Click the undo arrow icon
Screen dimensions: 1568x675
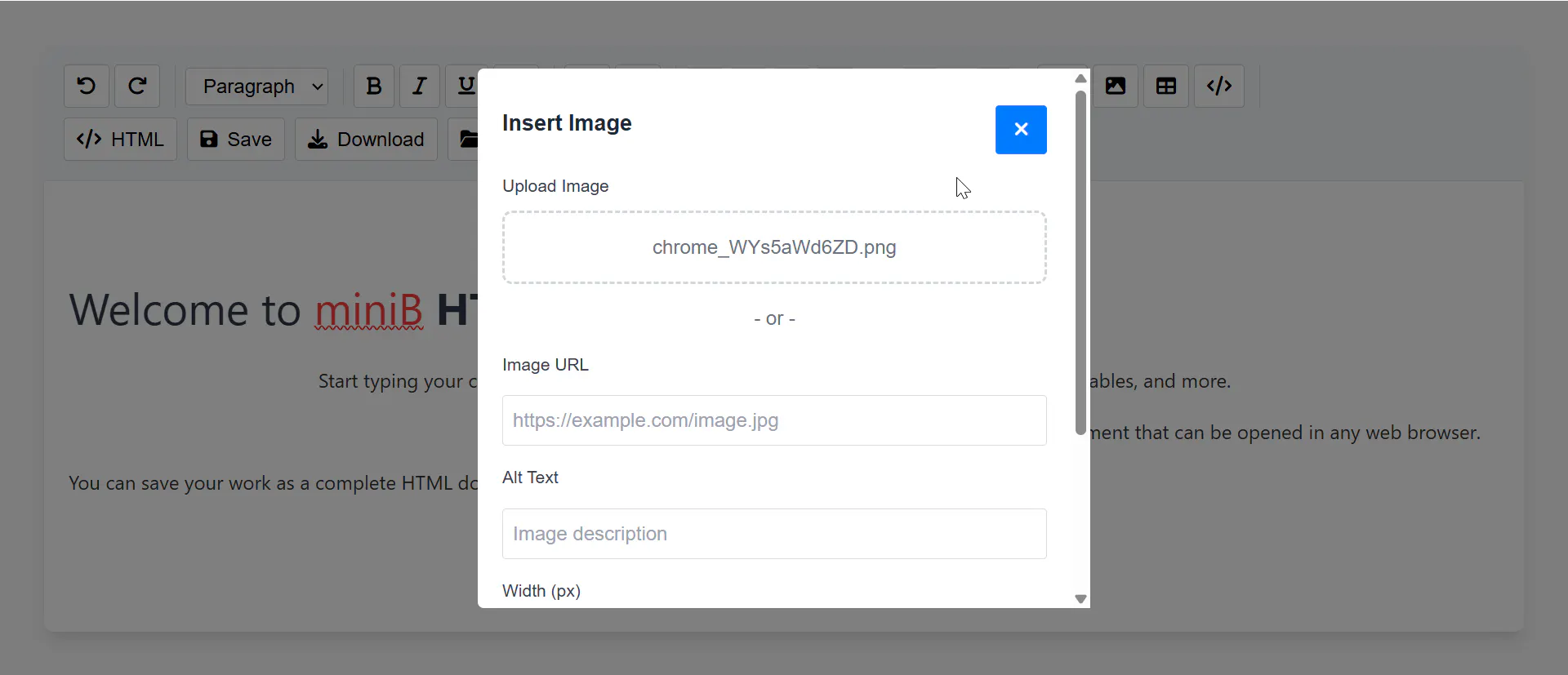[x=87, y=86]
